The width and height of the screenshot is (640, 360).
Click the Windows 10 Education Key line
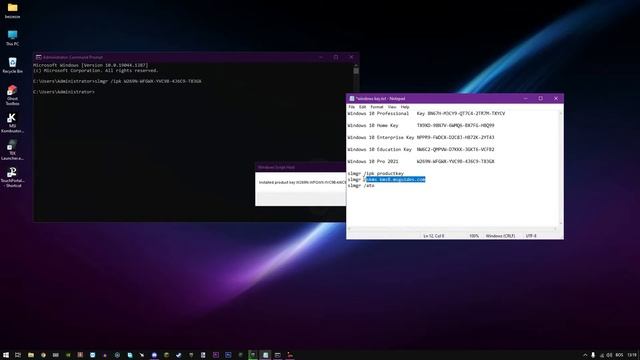pos(421,149)
